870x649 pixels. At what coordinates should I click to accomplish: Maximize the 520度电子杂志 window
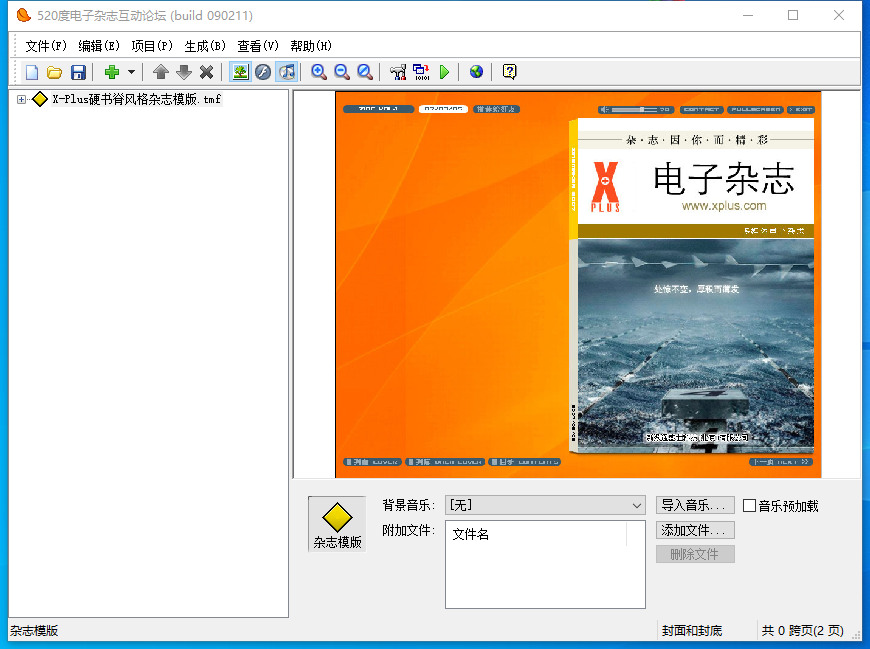point(793,16)
